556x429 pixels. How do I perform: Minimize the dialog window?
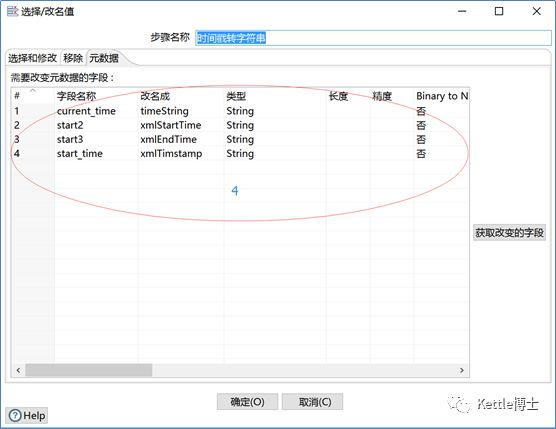(462, 11)
